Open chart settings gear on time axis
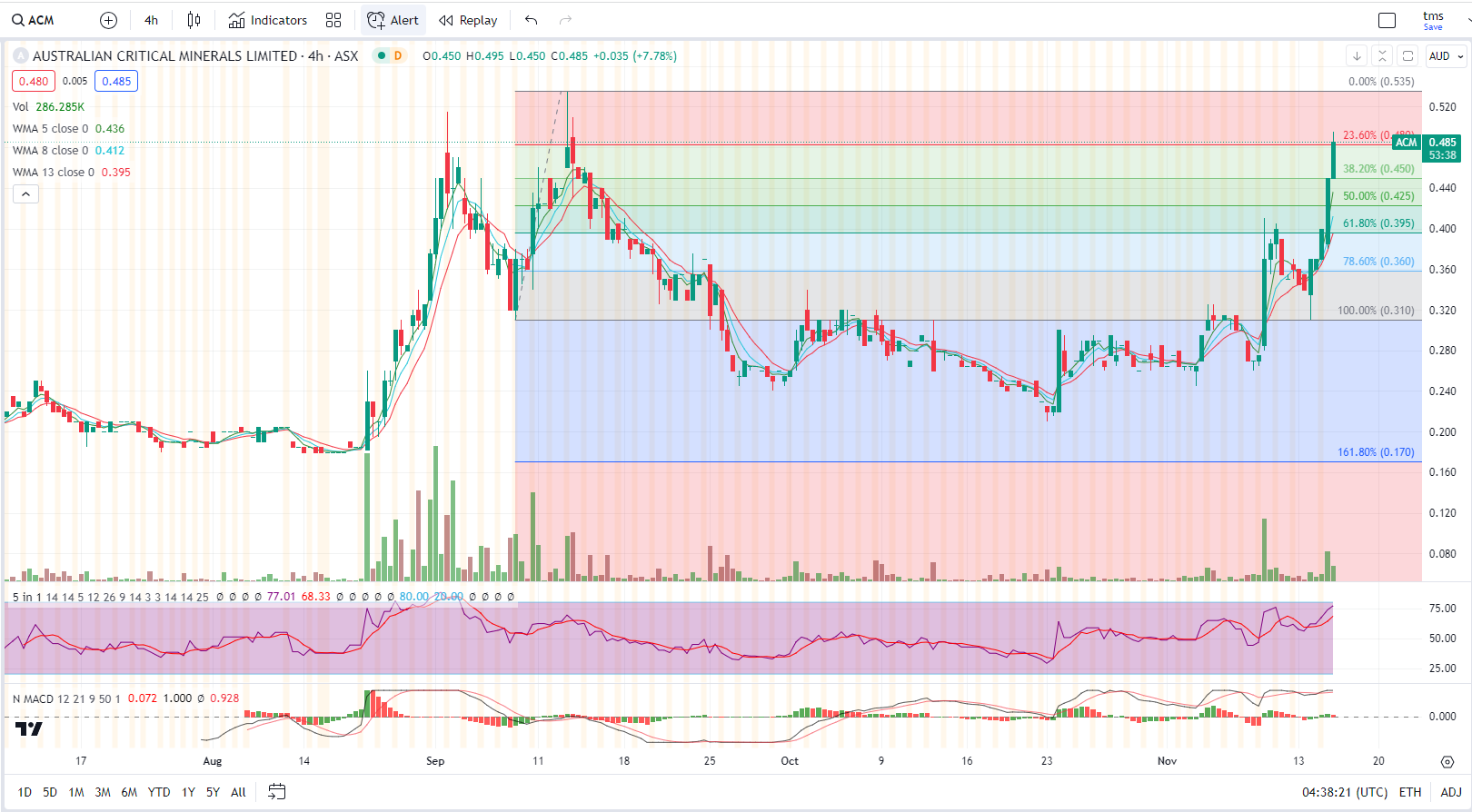 coord(1447,761)
